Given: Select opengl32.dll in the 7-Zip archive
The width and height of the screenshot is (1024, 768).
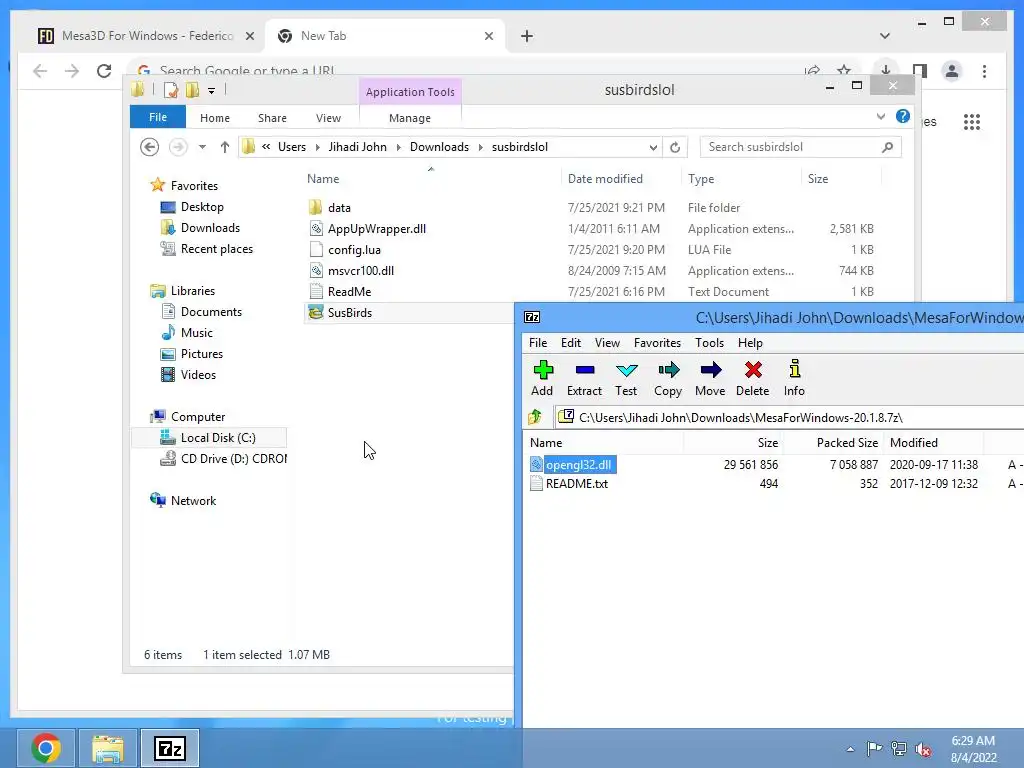Looking at the screenshot, I should 579,464.
